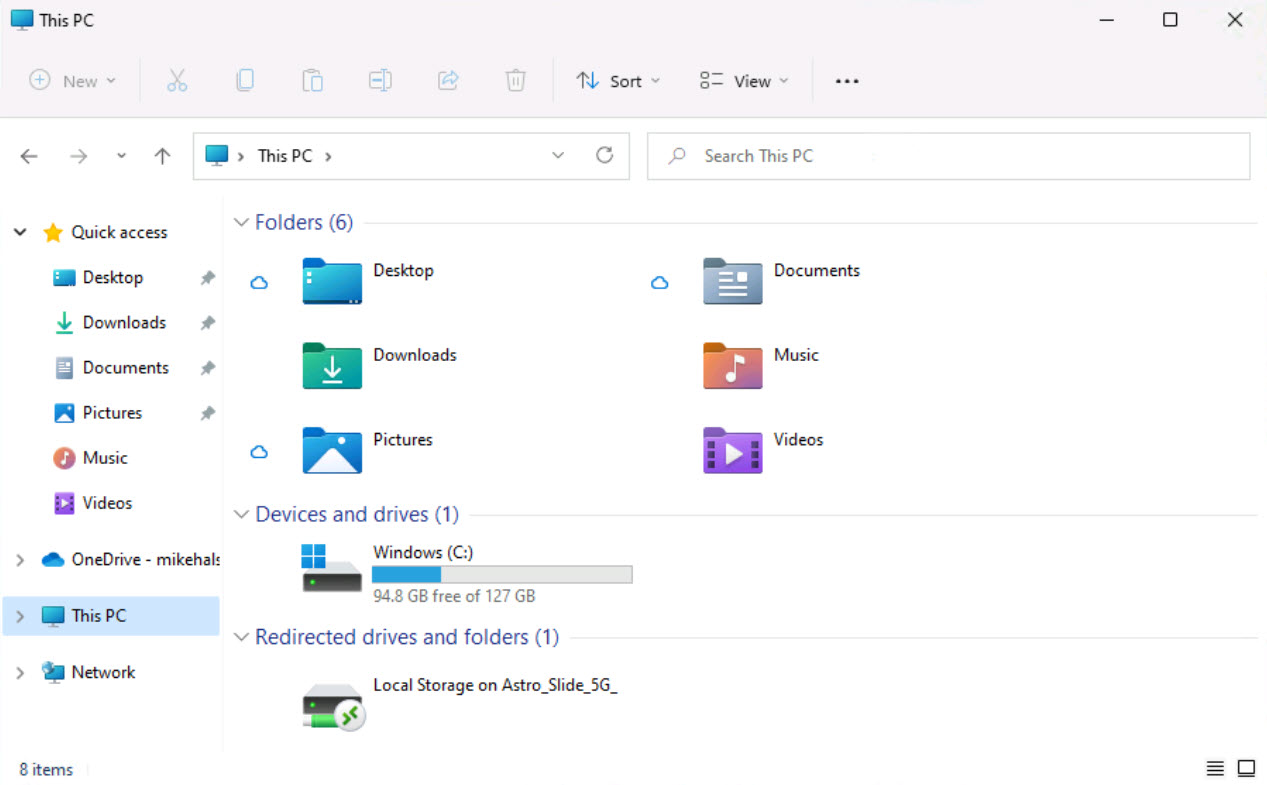1267x785 pixels.
Task: Click the Share icon in toolbar
Action: (x=448, y=81)
